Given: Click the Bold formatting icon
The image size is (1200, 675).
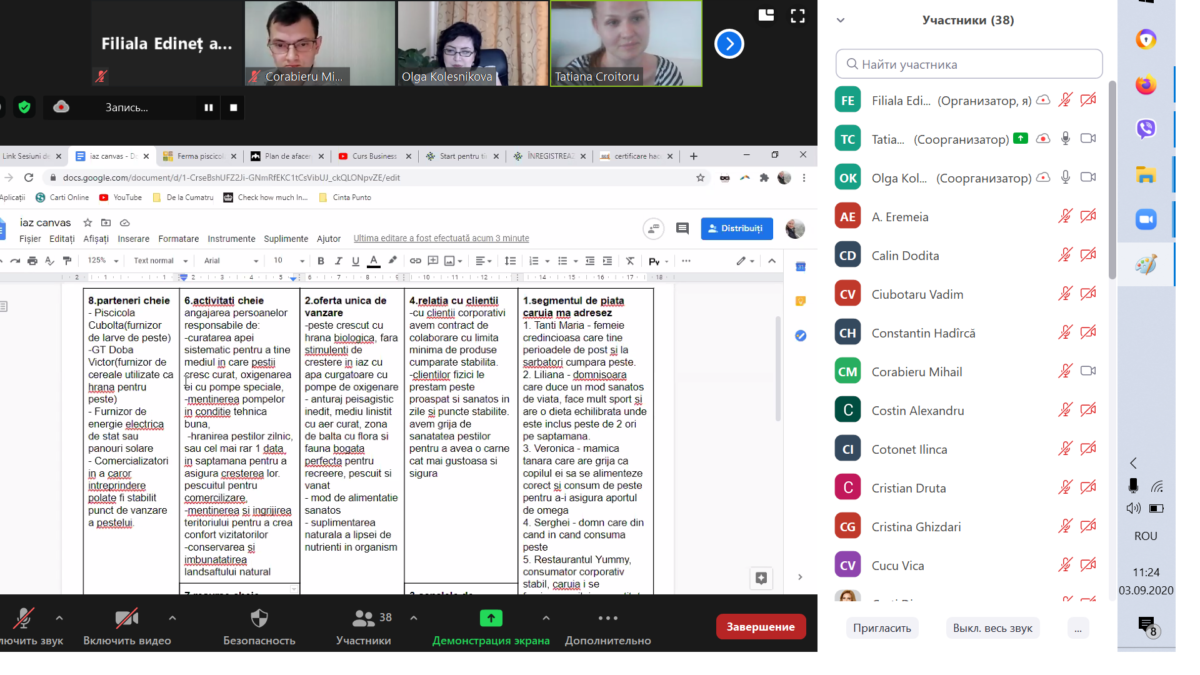Looking at the screenshot, I should coord(321,261).
